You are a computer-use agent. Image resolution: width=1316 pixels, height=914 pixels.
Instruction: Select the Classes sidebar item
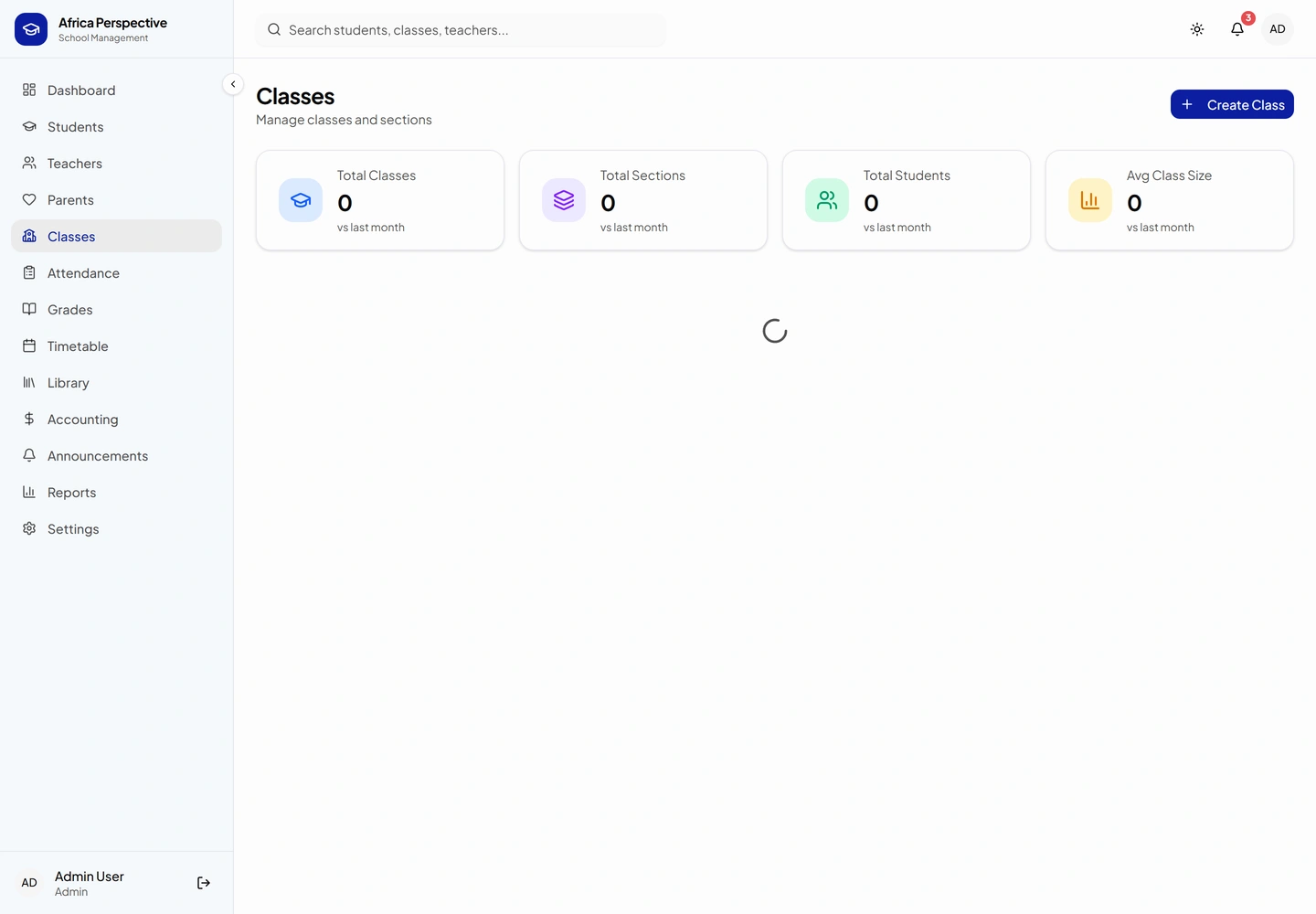[116, 236]
